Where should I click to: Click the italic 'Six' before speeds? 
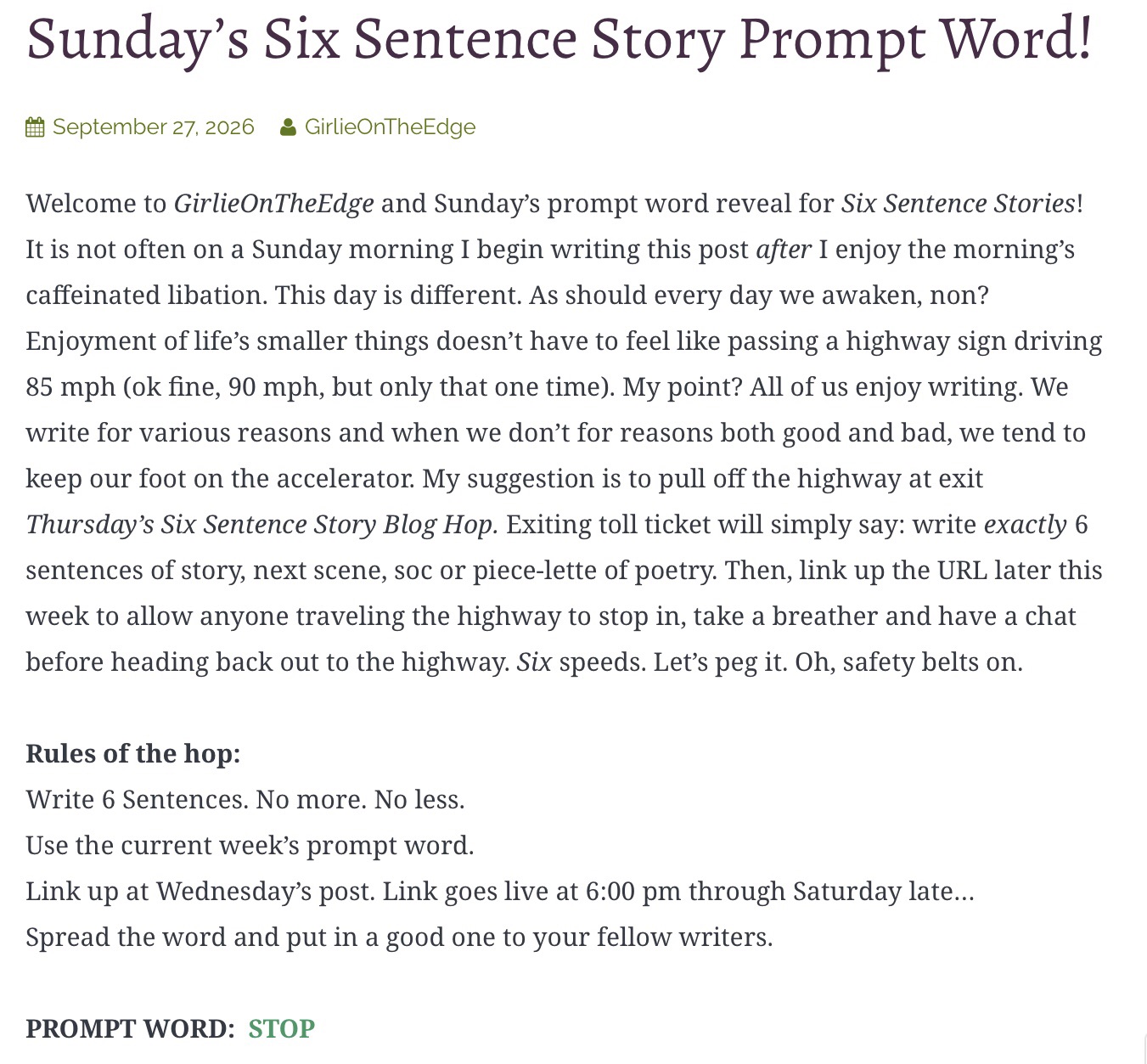[x=534, y=661]
